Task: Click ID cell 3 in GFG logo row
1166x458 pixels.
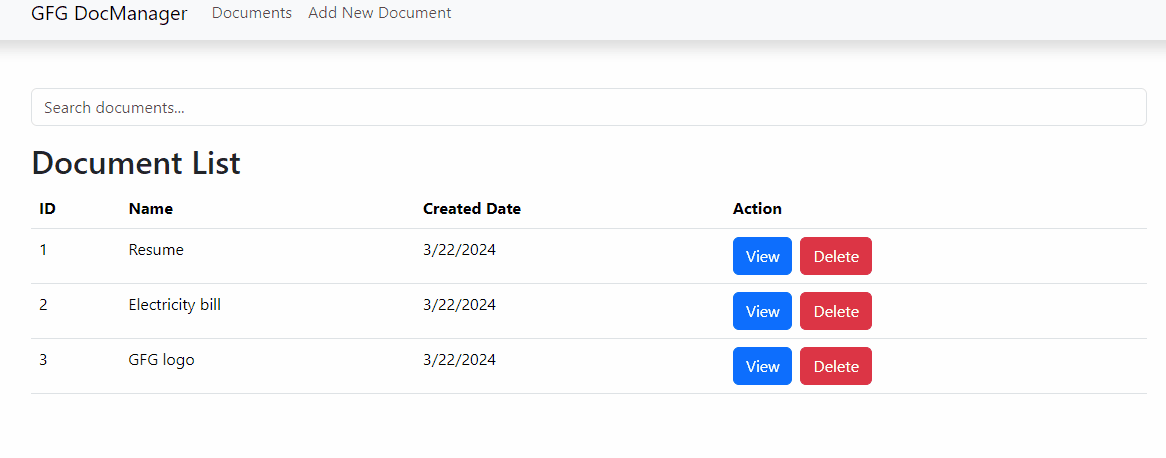Action: (43, 360)
